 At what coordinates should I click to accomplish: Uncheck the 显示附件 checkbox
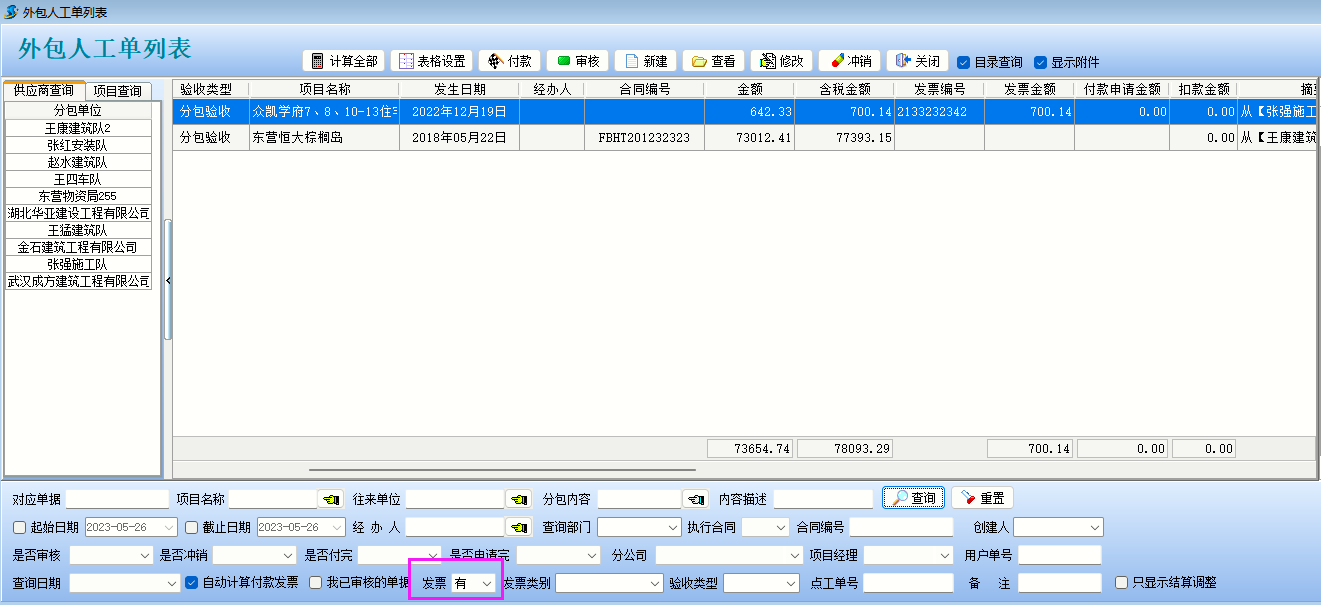tap(1040, 62)
